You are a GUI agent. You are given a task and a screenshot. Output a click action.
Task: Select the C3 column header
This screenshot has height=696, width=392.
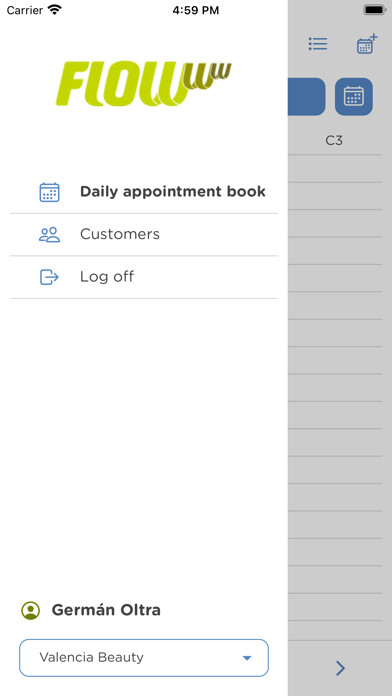[x=334, y=141]
